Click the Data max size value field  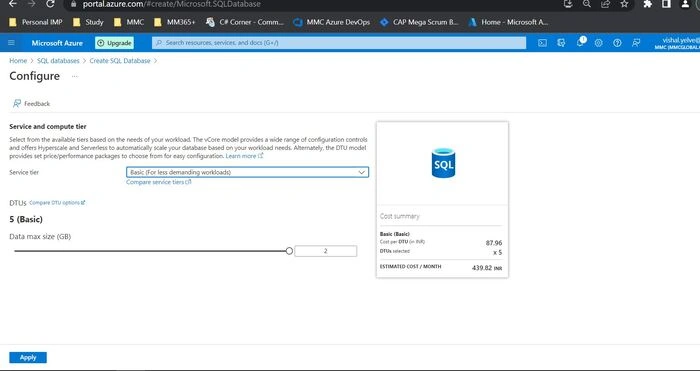(325, 251)
